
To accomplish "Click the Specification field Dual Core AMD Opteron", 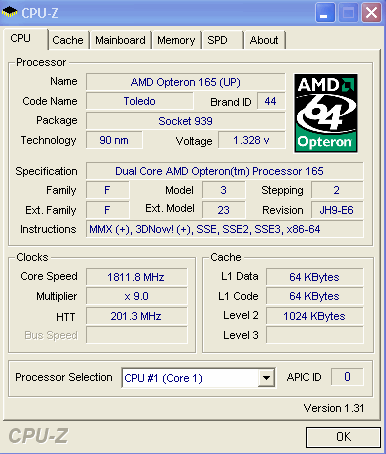I will [x=225, y=171].
